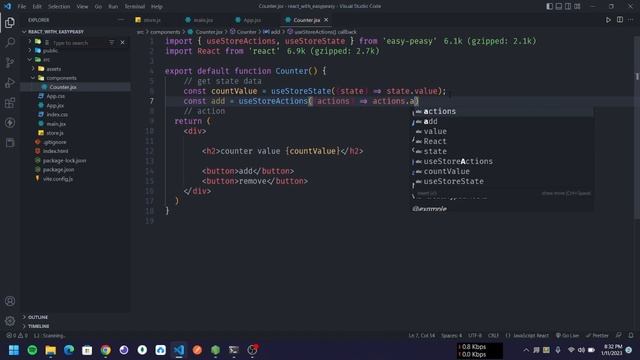The width and height of the screenshot is (640, 360).
Task: Toggle secondary side bar layout button
Action: click(568, 6)
